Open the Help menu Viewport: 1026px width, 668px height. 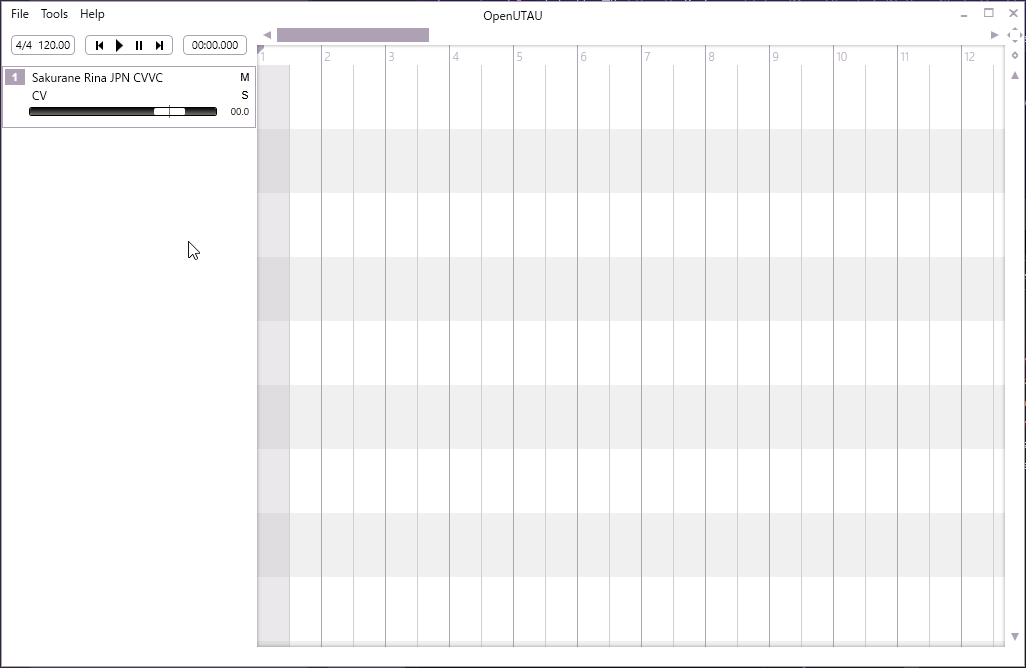(x=92, y=14)
